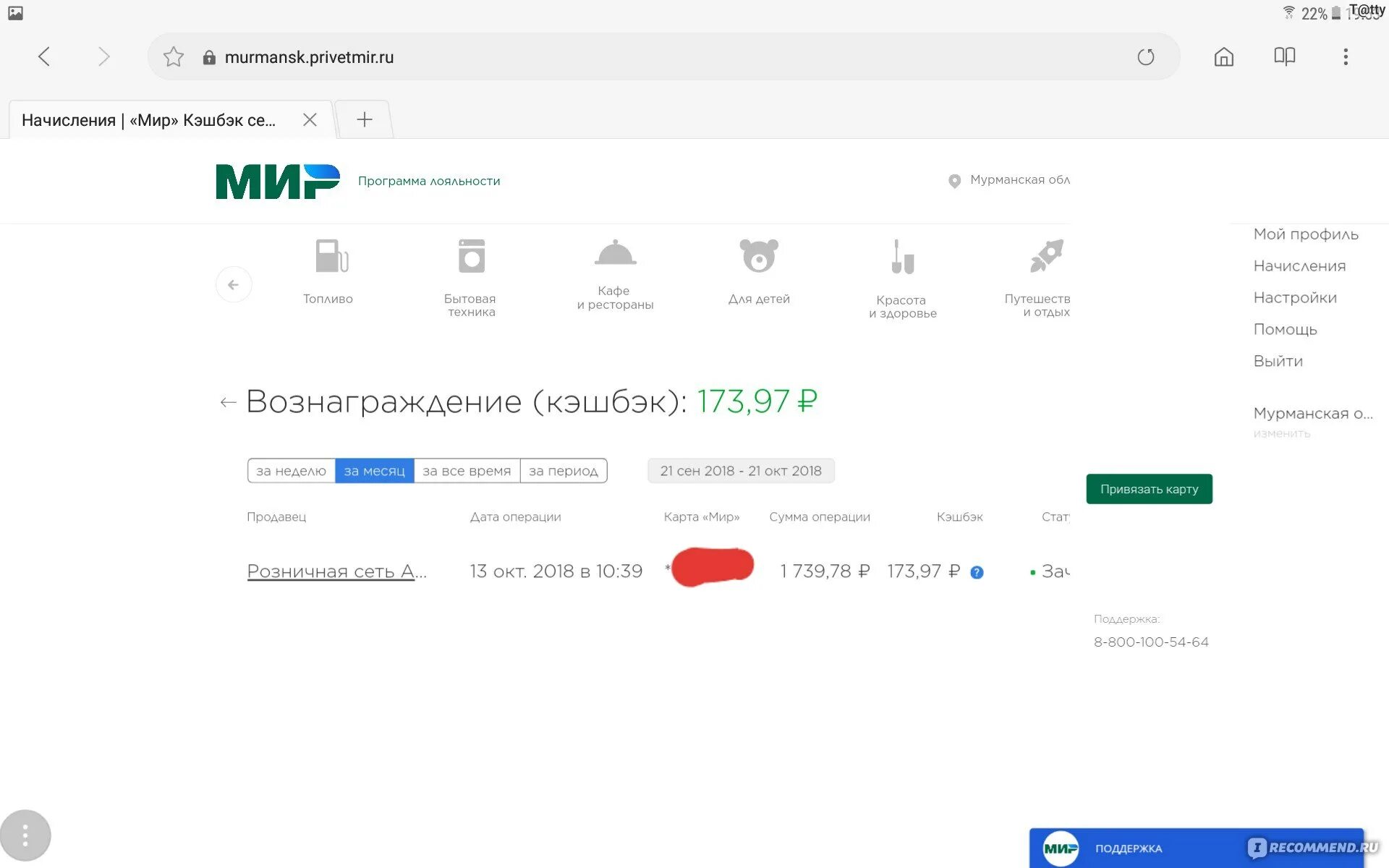Click back arrow beside Вознаграждение heading
This screenshot has width=1389, height=868.
point(228,402)
